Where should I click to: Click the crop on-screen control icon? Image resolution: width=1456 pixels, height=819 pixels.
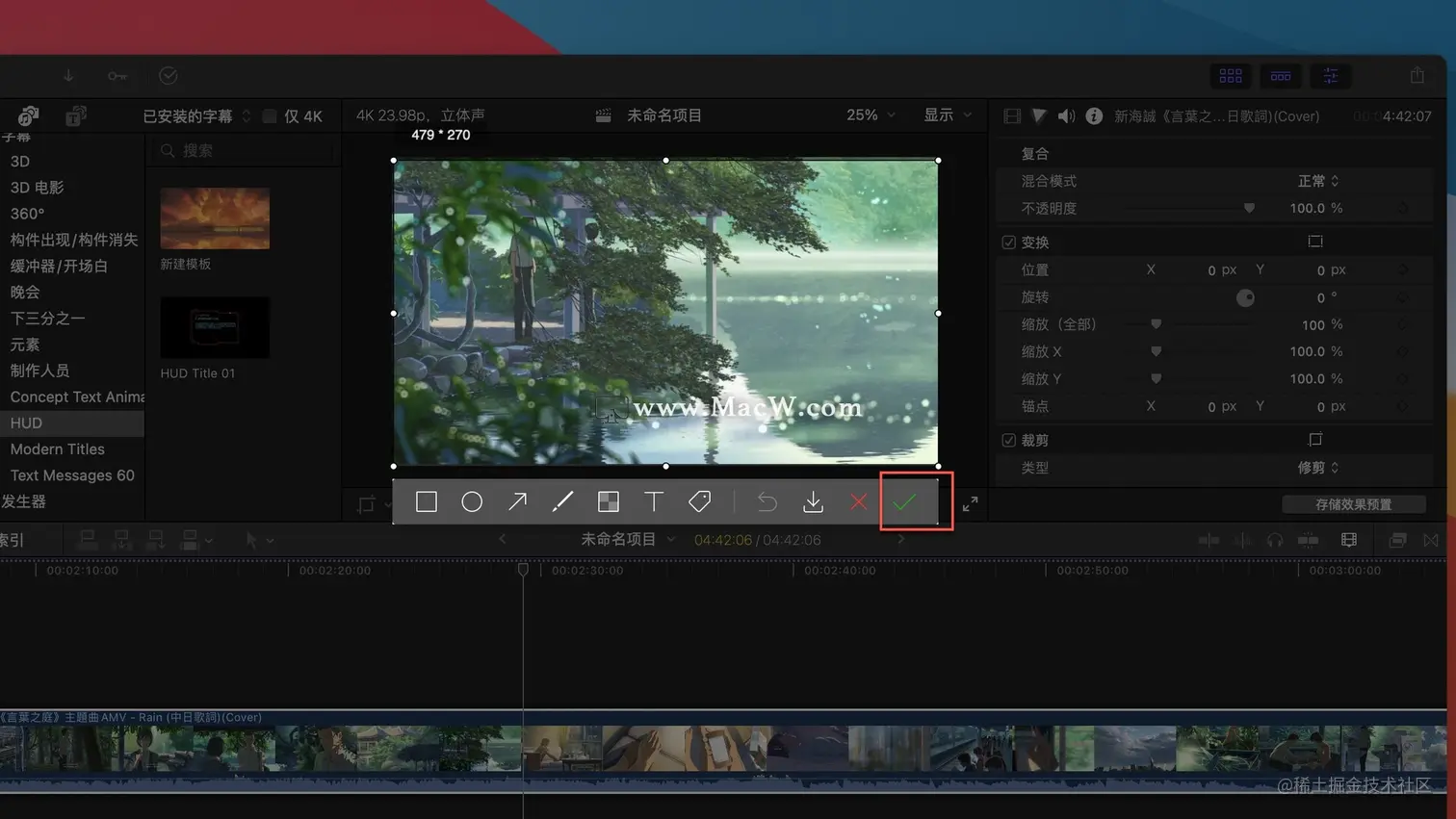tap(1315, 440)
